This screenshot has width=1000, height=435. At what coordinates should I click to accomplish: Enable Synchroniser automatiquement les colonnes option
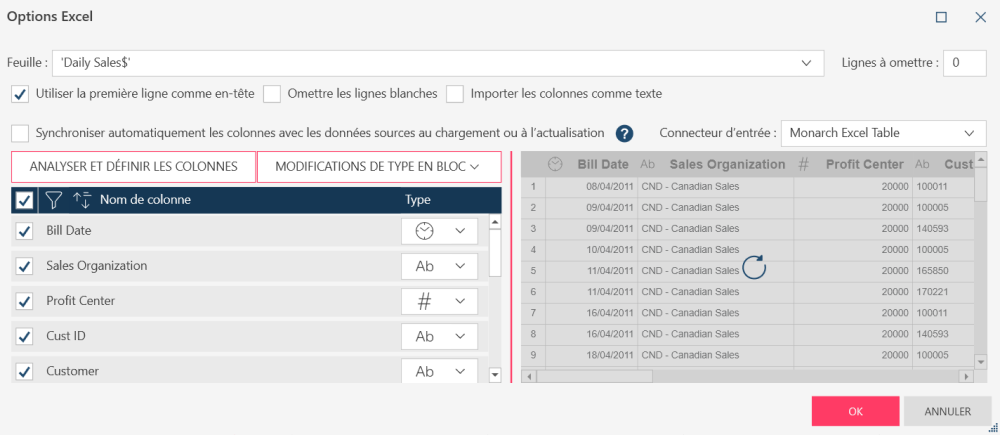[20, 133]
